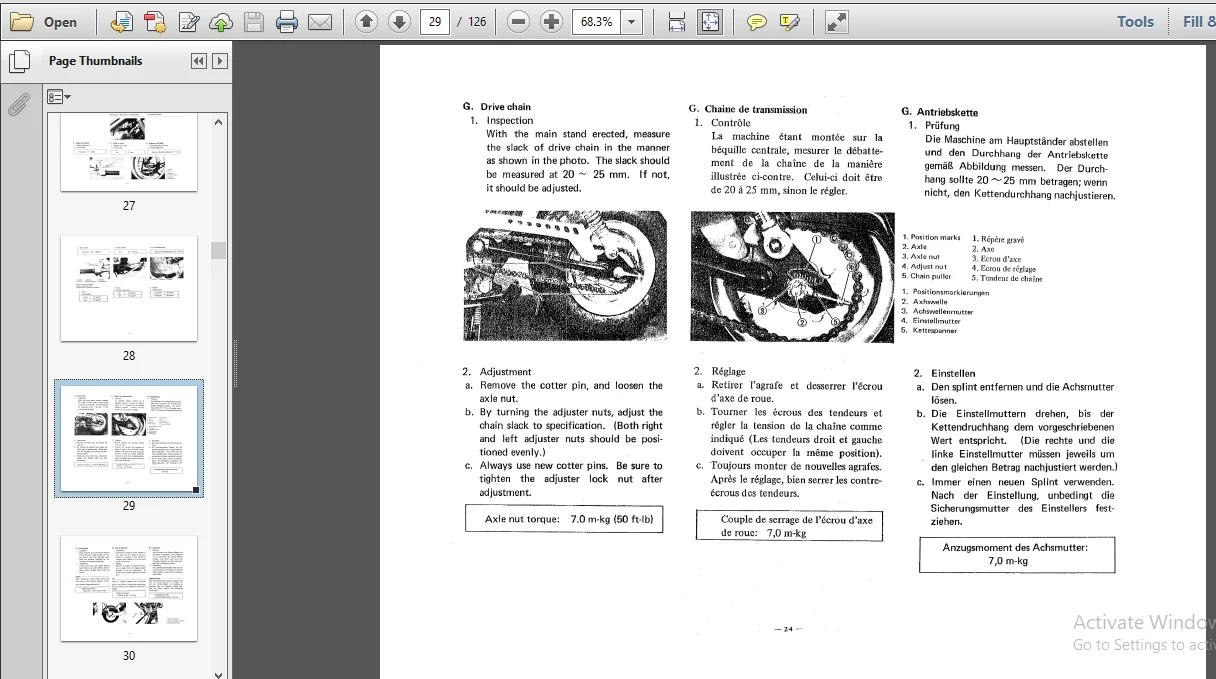Click the navigation pane splitter grip
Screen dimensions: 1216x679
click(x=236, y=363)
